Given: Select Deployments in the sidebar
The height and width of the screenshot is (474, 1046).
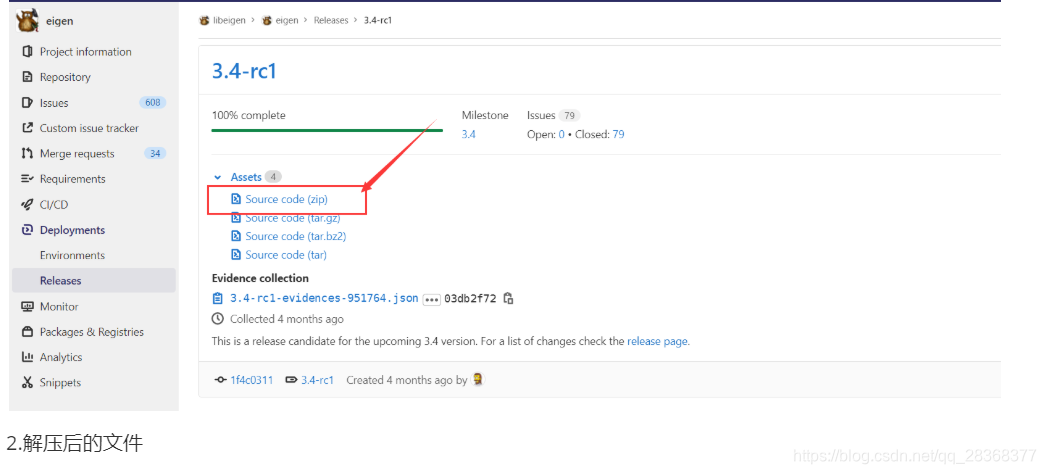Looking at the screenshot, I should tap(72, 230).
